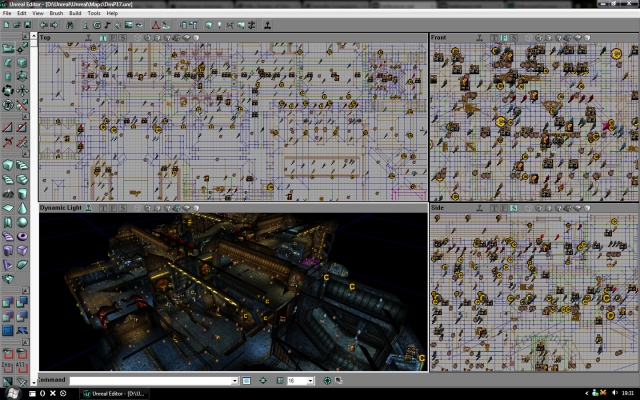Screen dimensions: 640x400
Task: Collapse the selection tools group arrow
Action: (26, 342)
